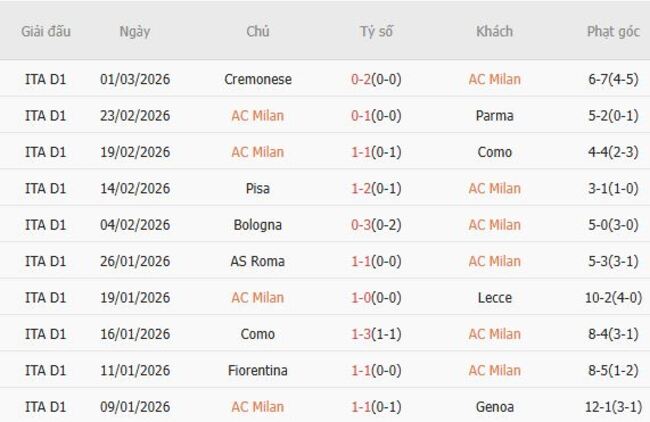650x422 pixels.
Task: Click the "Phạt góc" column header
Action: coord(613,31)
